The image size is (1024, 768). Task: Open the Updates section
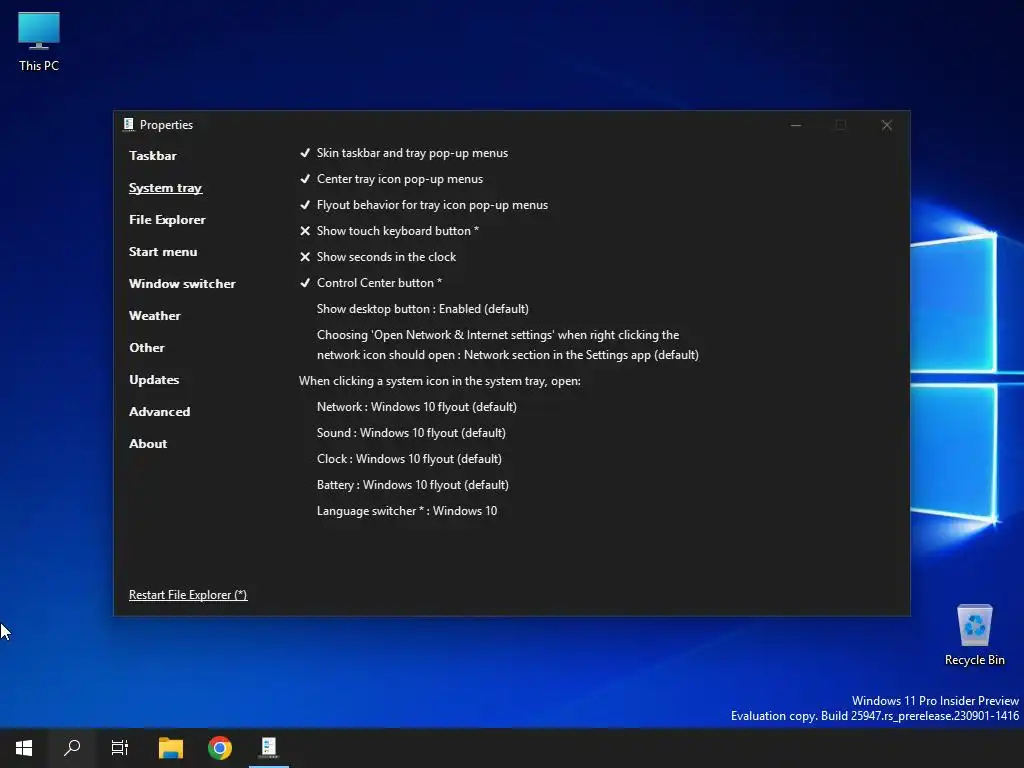pos(154,379)
